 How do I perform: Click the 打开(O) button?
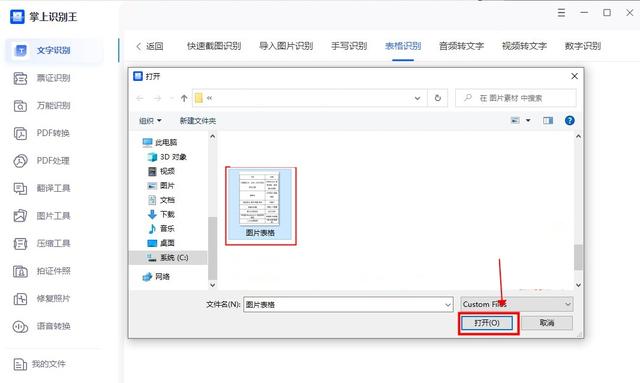tap(487, 323)
